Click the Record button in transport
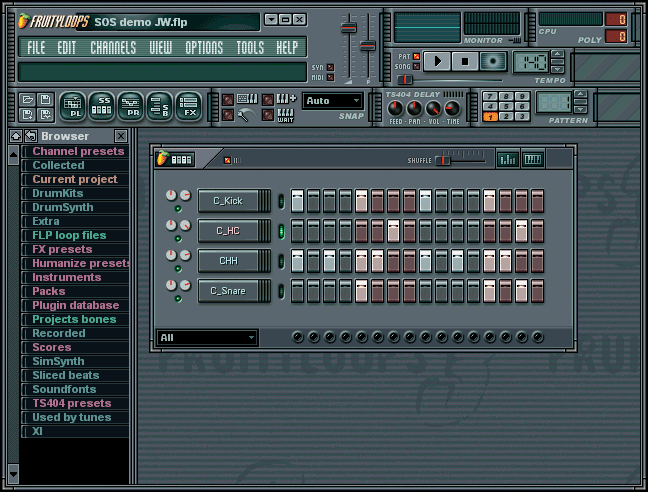 [x=491, y=62]
